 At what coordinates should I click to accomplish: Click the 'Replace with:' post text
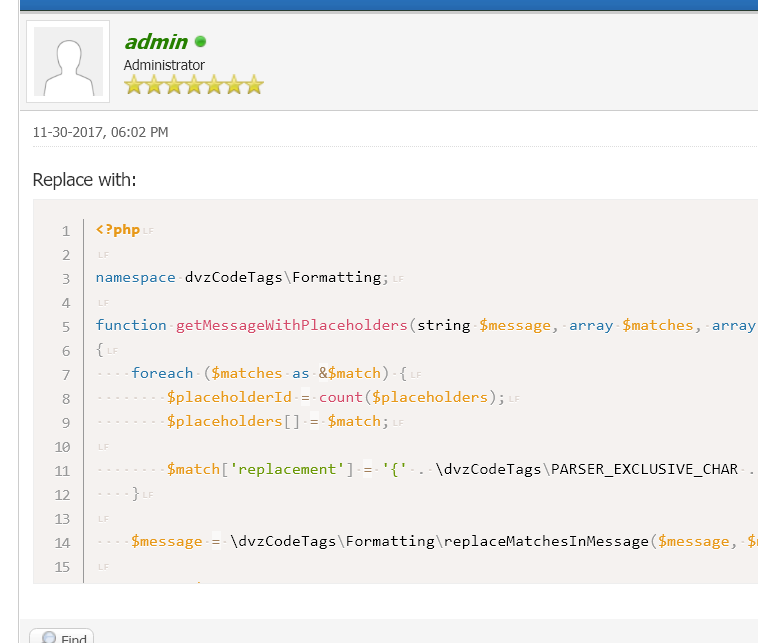[x=84, y=180]
